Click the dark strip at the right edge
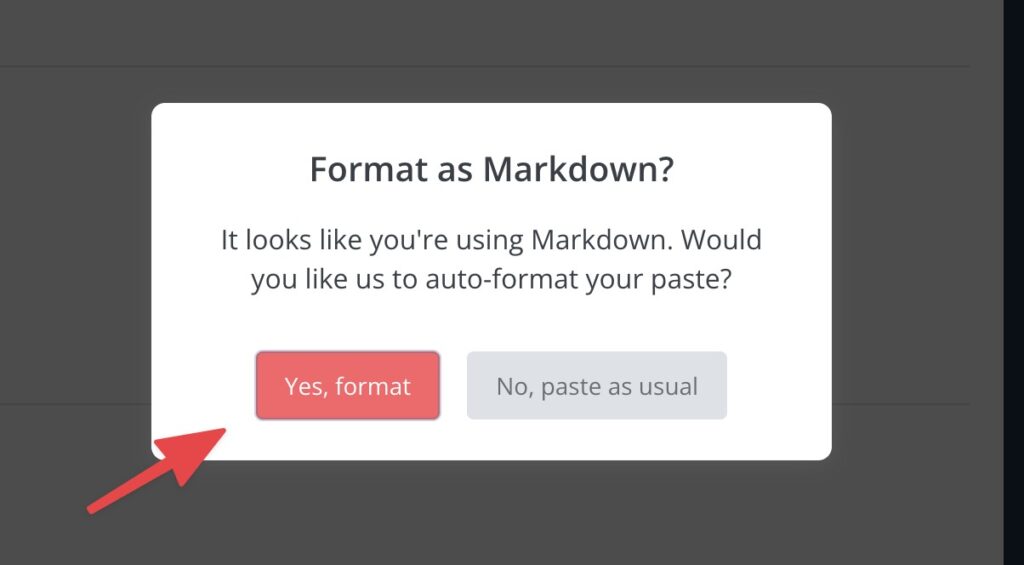The image size is (1024, 565). pos(1014,282)
